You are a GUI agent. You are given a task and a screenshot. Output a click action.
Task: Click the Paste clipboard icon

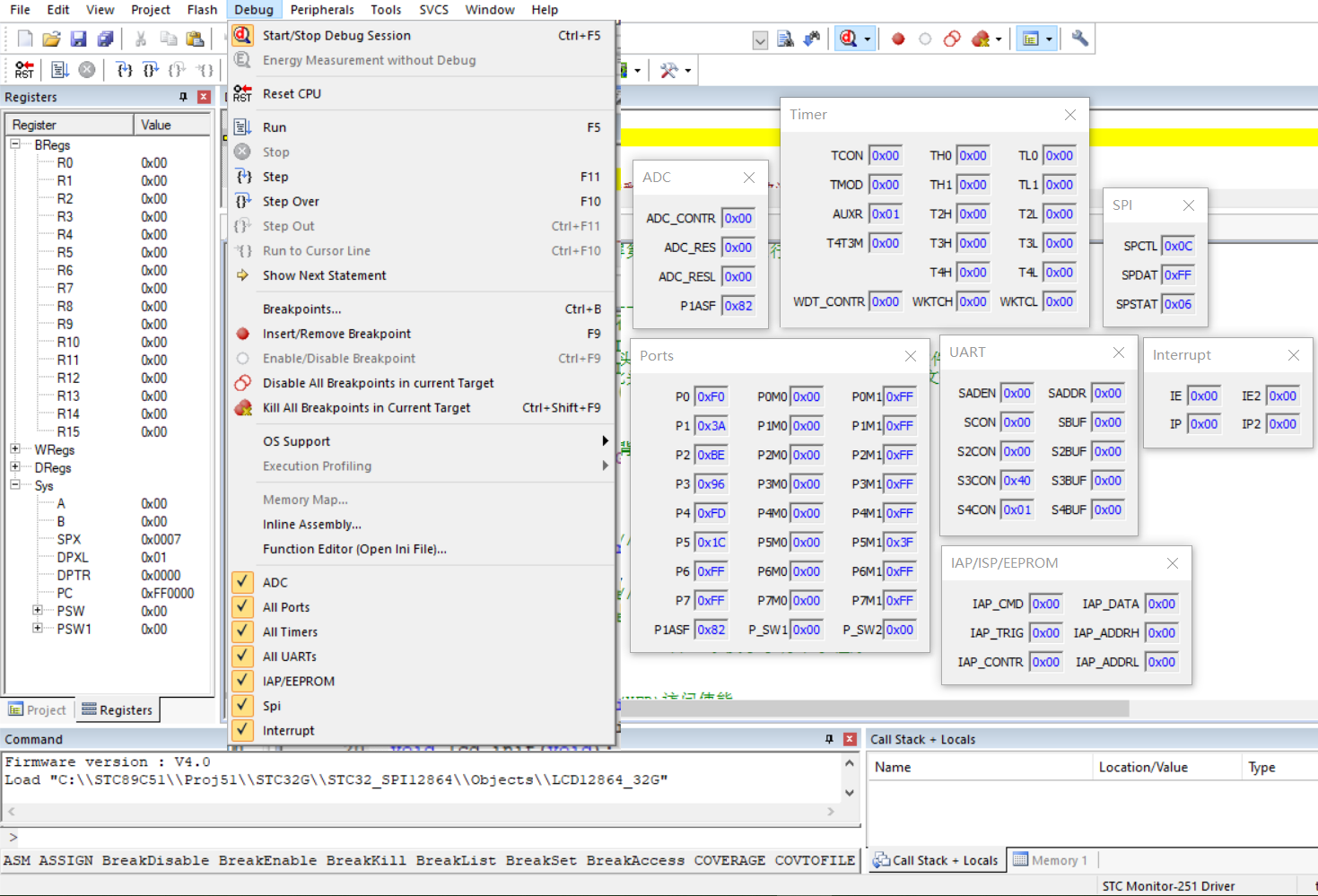coord(195,39)
